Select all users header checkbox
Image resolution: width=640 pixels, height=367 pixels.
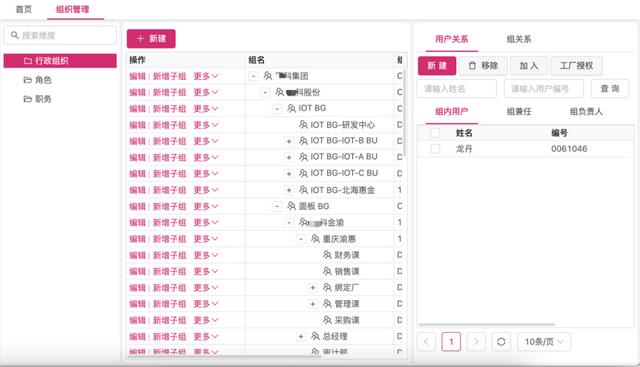[x=436, y=133]
